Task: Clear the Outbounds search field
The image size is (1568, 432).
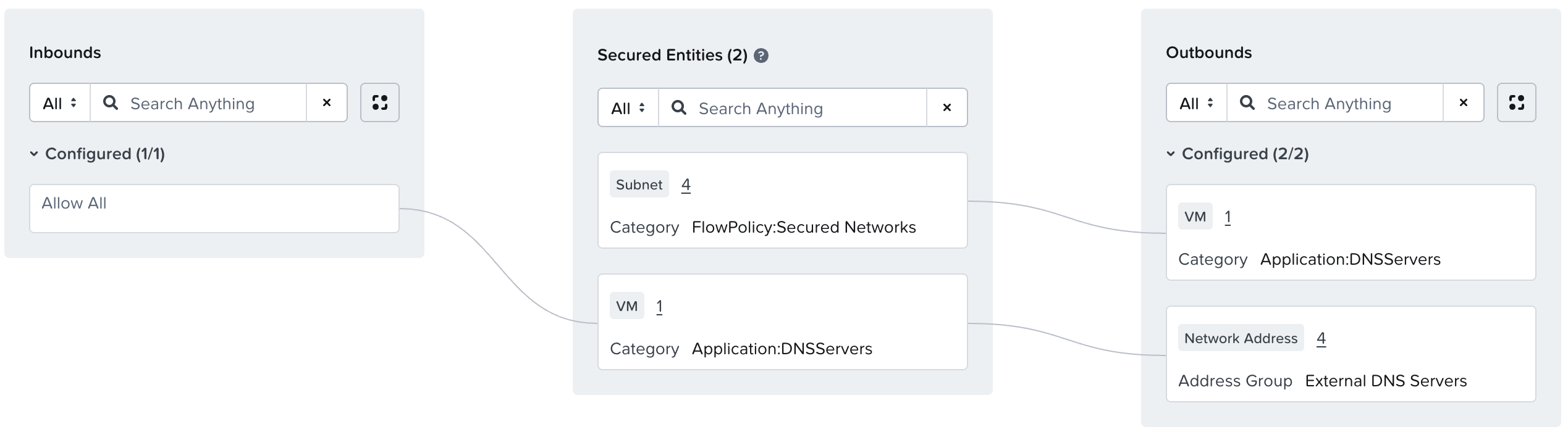Action: tap(1463, 102)
